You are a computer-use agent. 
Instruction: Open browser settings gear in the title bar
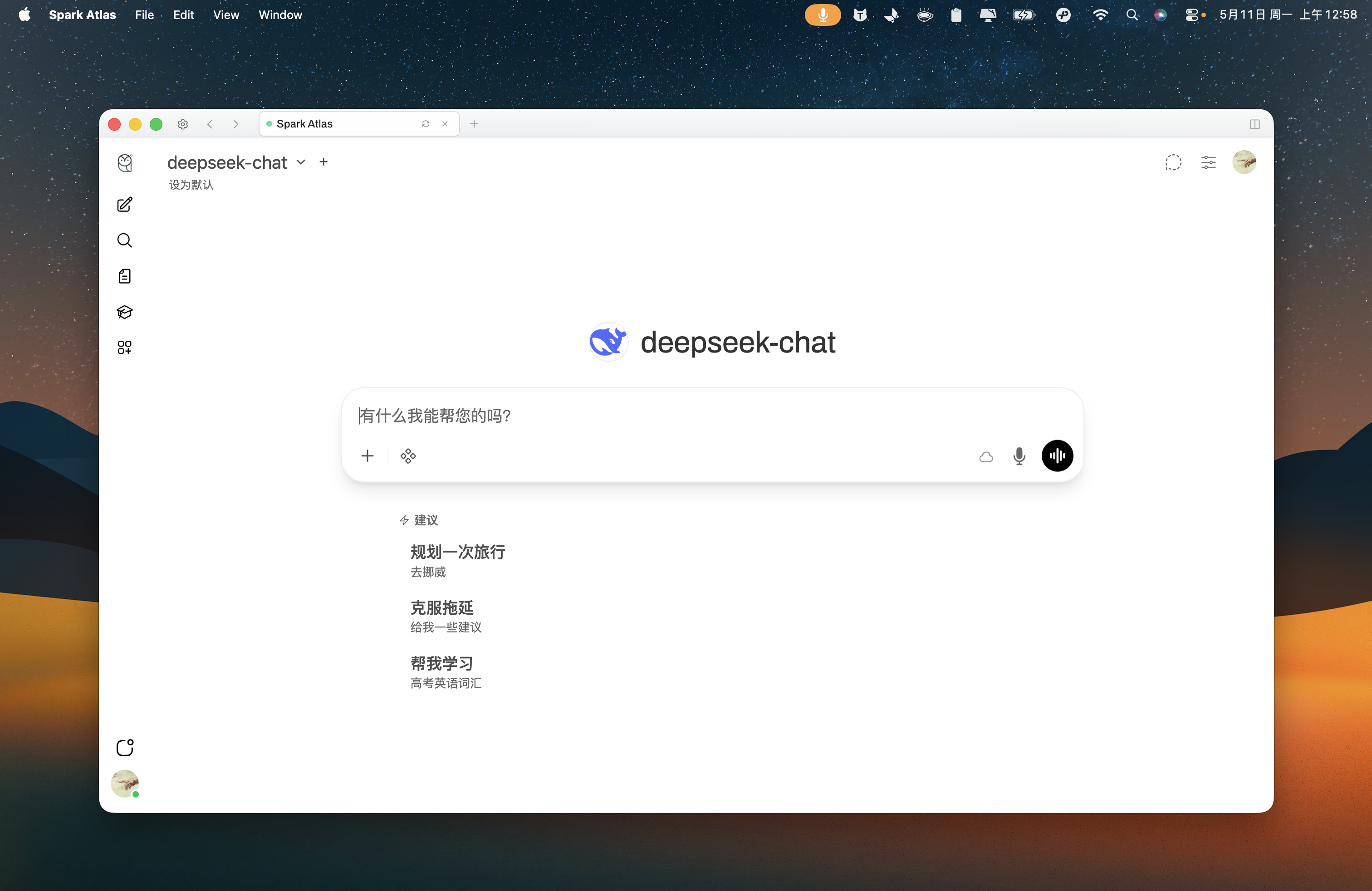pyautogui.click(x=183, y=124)
